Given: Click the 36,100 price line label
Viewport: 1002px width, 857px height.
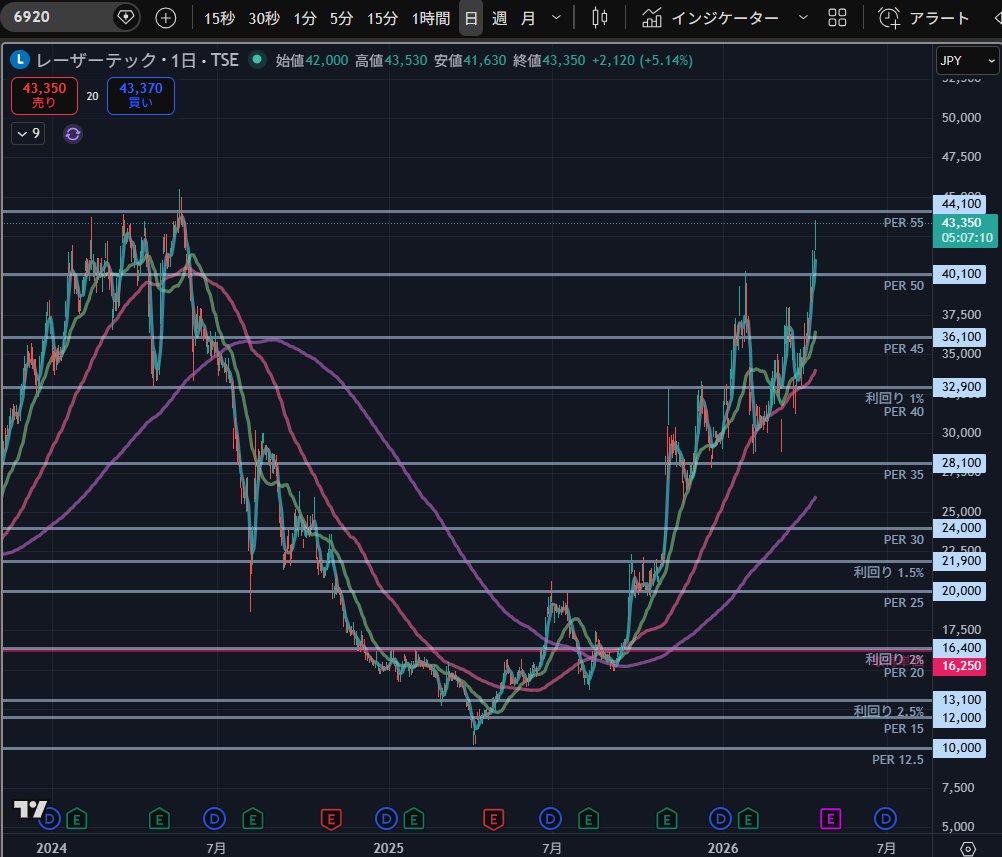Looking at the screenshot, I should click(960, 337).
